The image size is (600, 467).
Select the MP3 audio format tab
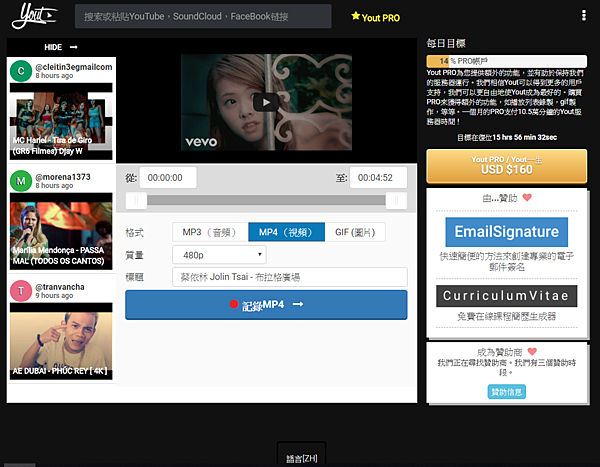coord(210,232)
